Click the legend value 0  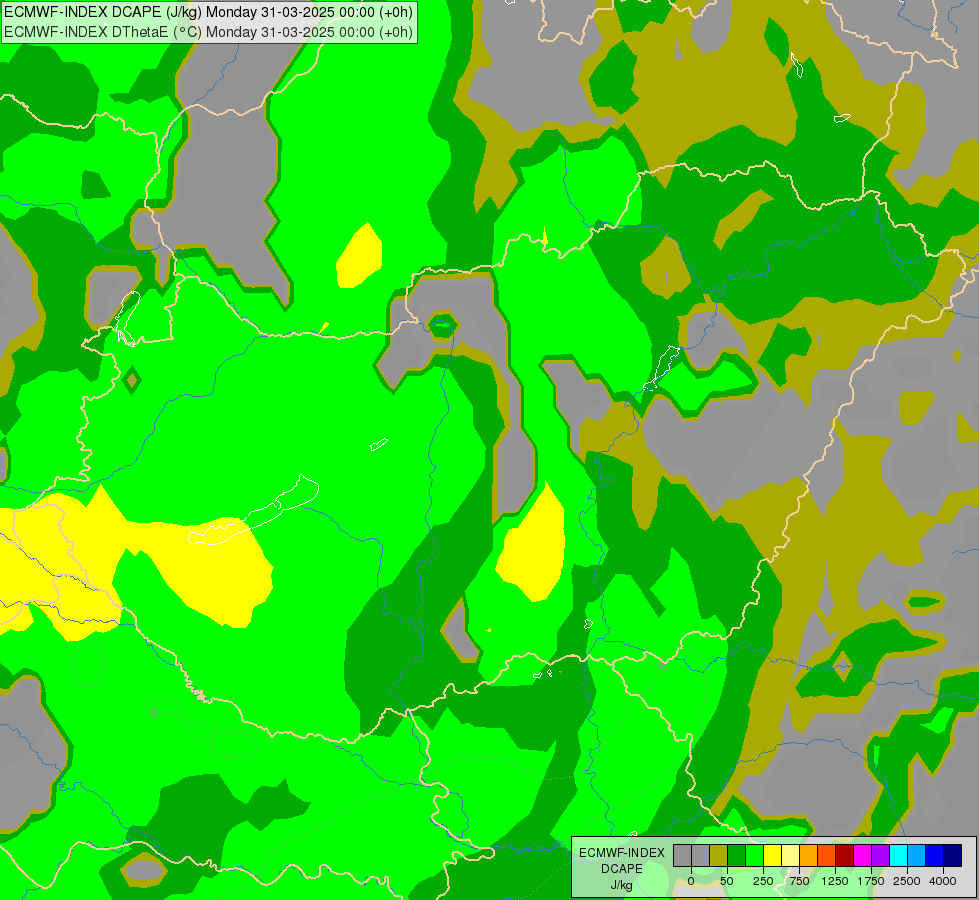point(691,881)
